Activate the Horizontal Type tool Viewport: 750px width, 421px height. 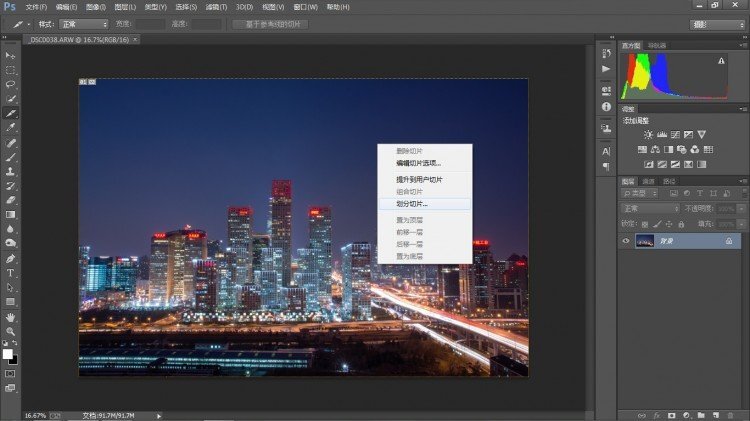tap(11, 272)
